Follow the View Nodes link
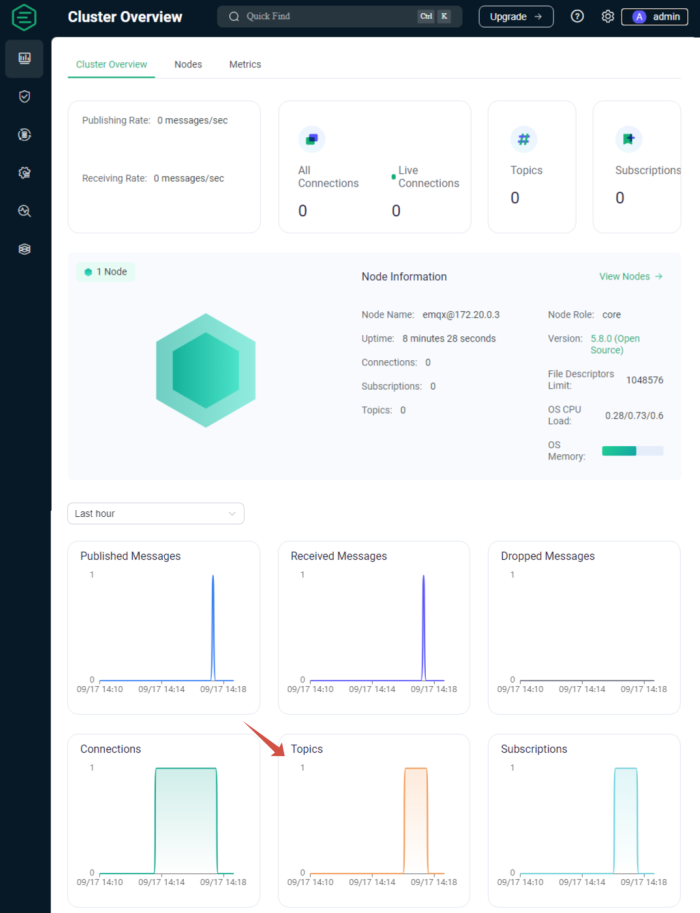The image size is (700, 913). pos(630,277)
